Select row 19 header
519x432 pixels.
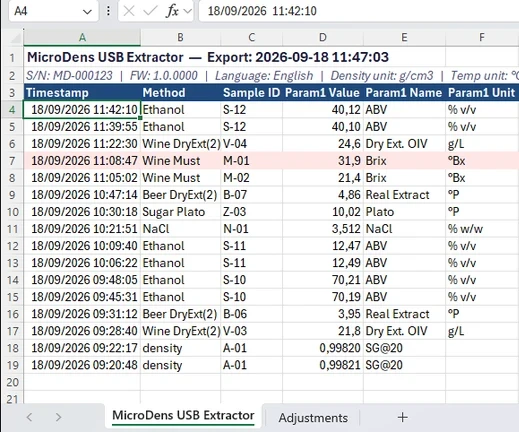12,365
